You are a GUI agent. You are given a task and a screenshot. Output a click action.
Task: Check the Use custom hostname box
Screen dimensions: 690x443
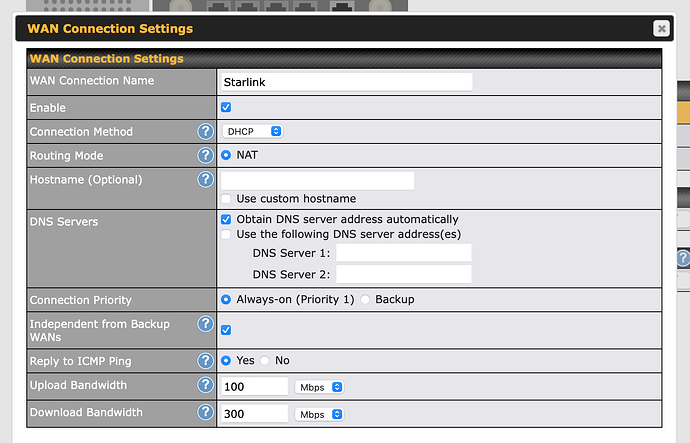pyautogui.click(x=226, y=199)
